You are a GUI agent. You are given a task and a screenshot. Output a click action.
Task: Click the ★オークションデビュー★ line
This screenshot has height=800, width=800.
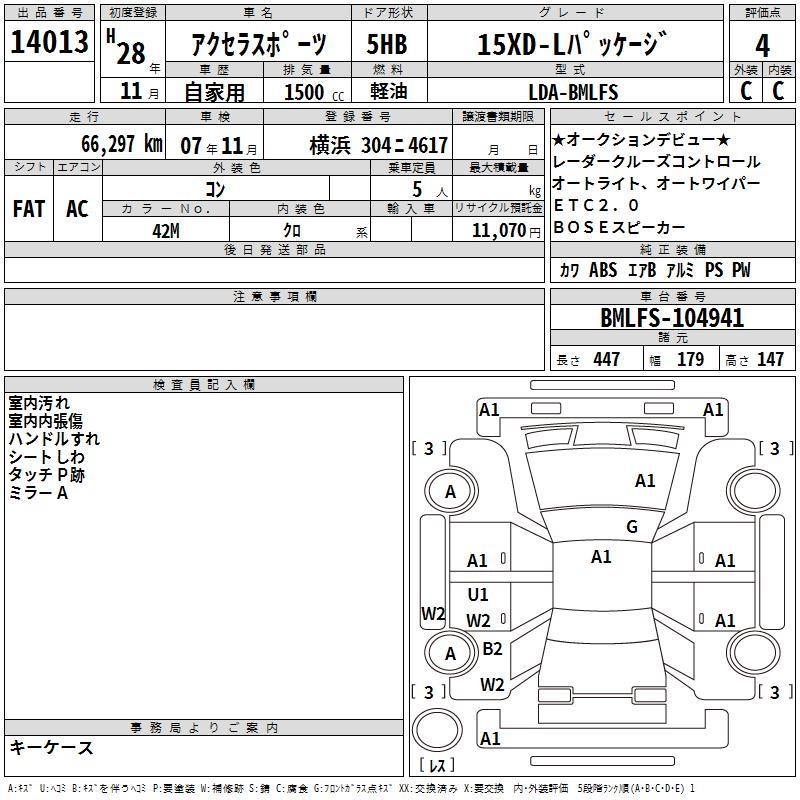coord(641,139)
